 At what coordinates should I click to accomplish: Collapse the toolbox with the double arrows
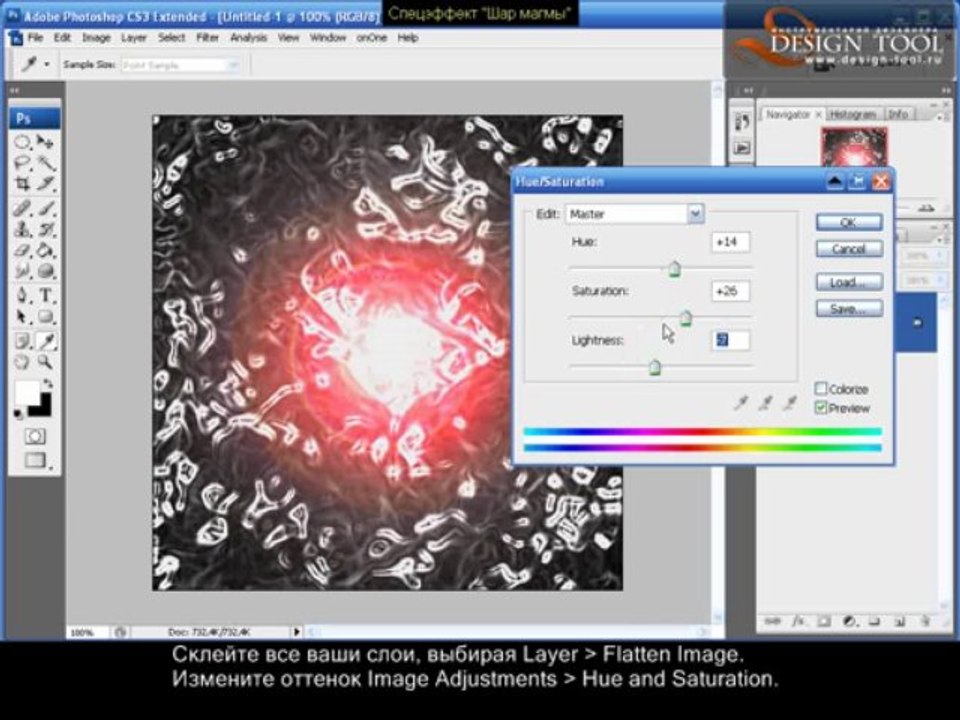[x=15, y=91]
